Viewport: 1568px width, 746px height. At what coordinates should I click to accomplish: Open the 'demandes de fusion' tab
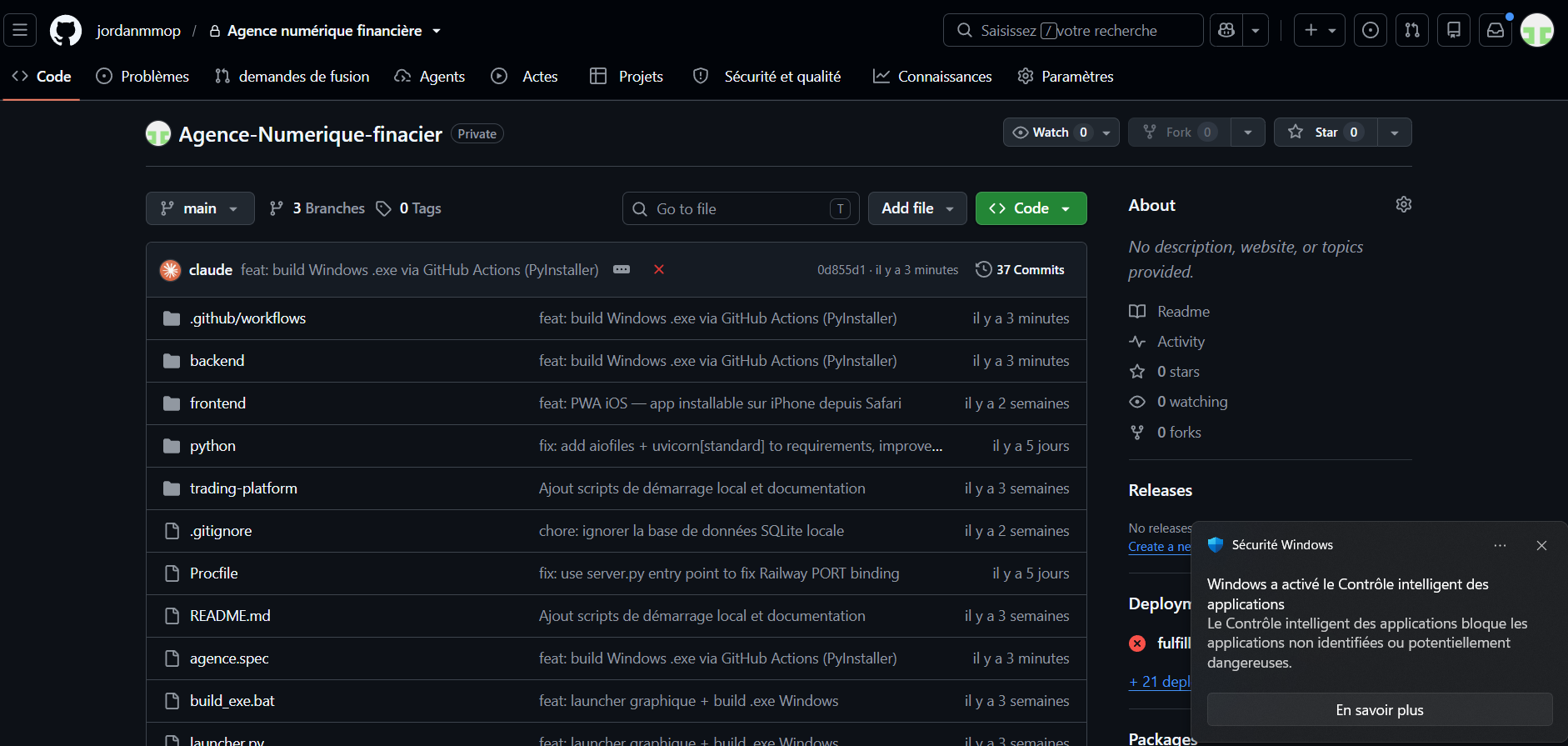point(292,76)
